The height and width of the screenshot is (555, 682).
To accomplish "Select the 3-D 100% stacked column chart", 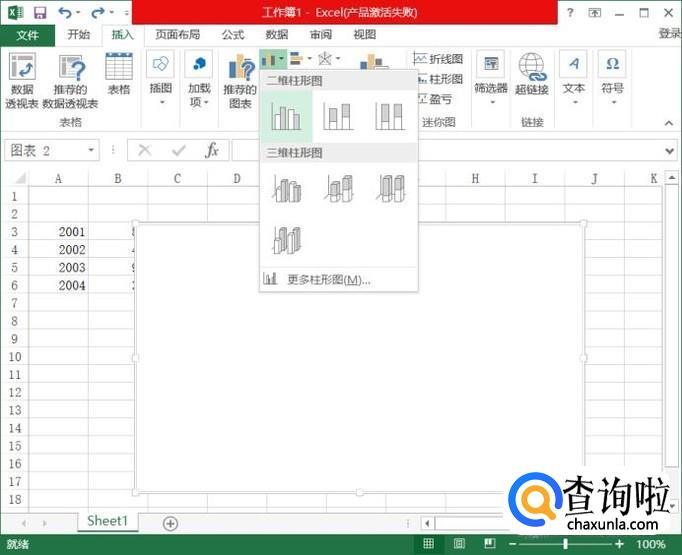I will (x=391, y=188).
